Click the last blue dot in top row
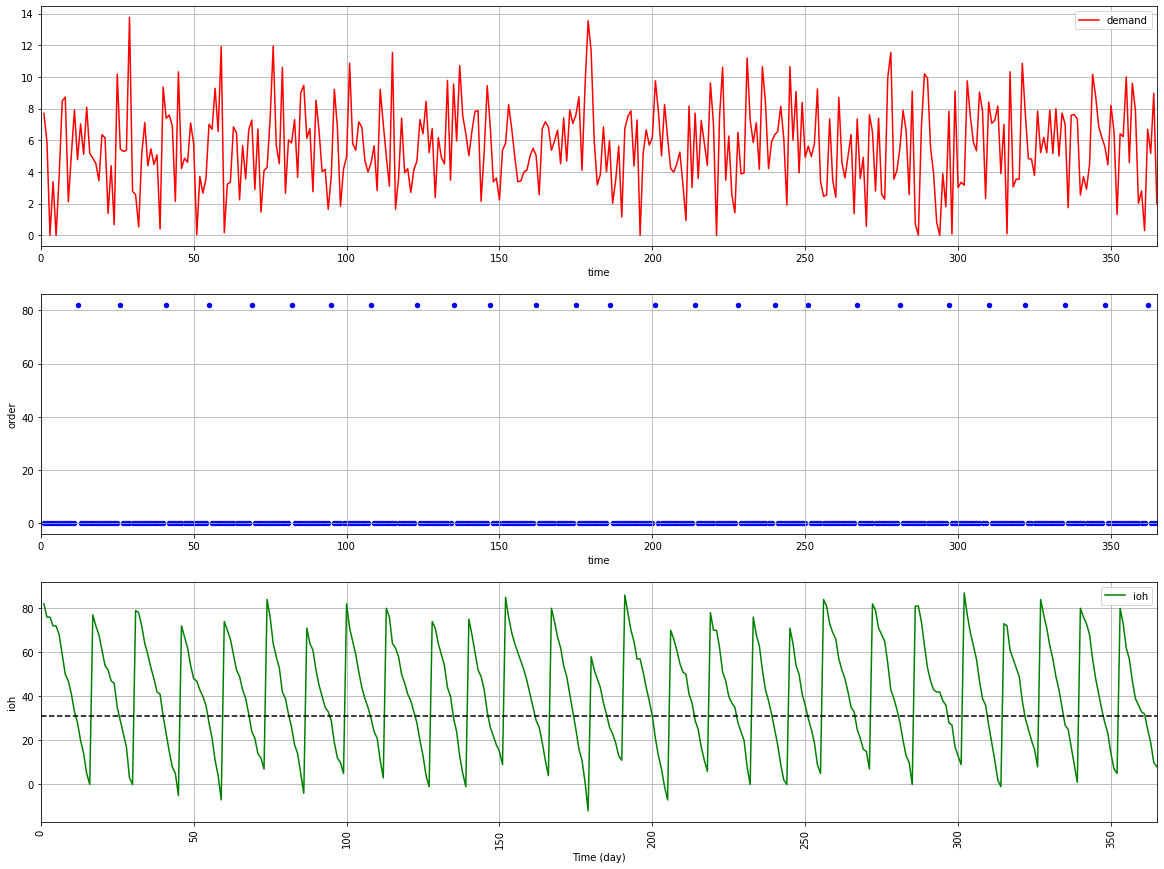 [1150, 305]
